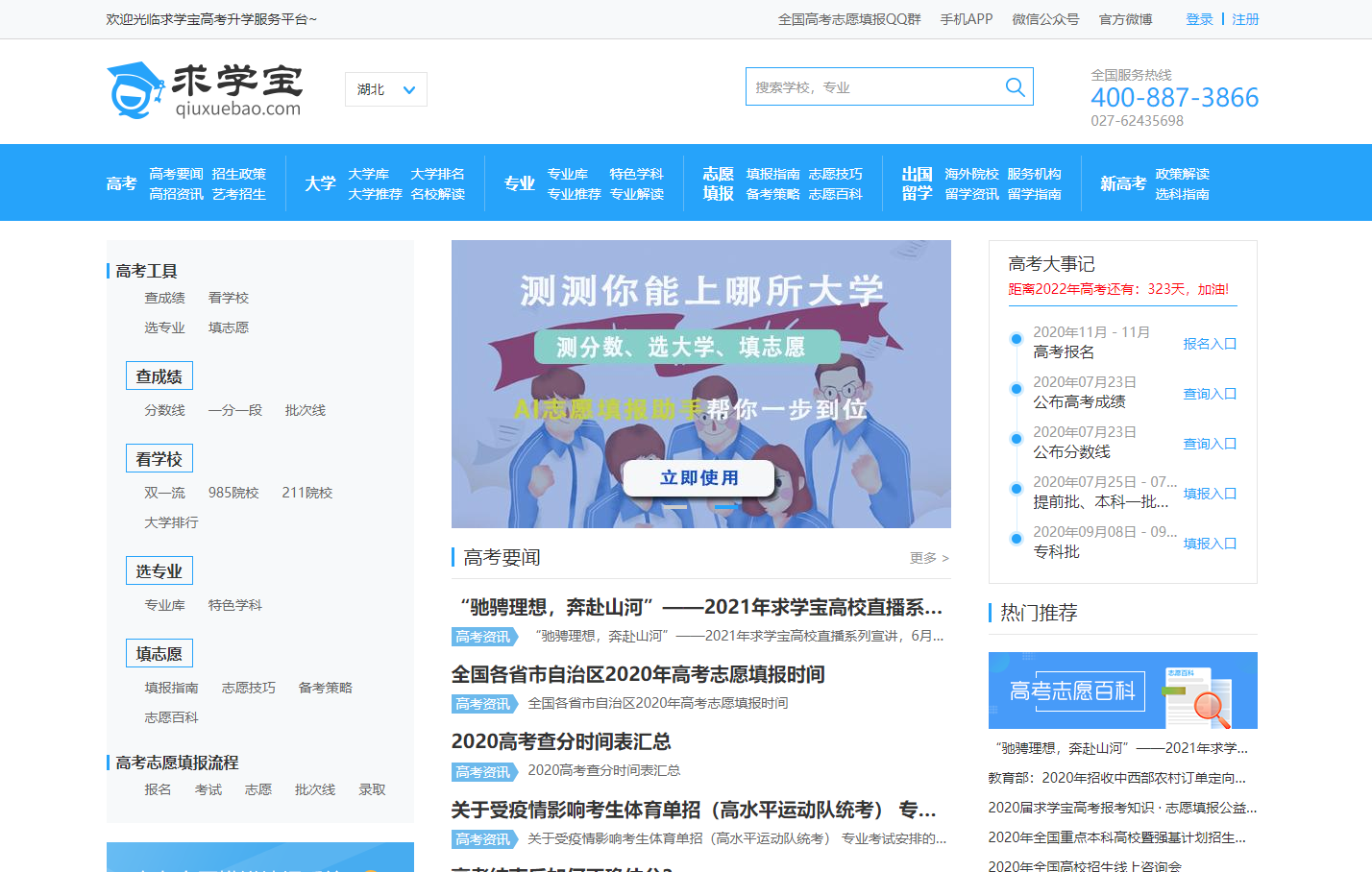Open the 手机APP link in the header
Image resolution: width=1372 pixels, height=872 pixels.
click(966, 19)
